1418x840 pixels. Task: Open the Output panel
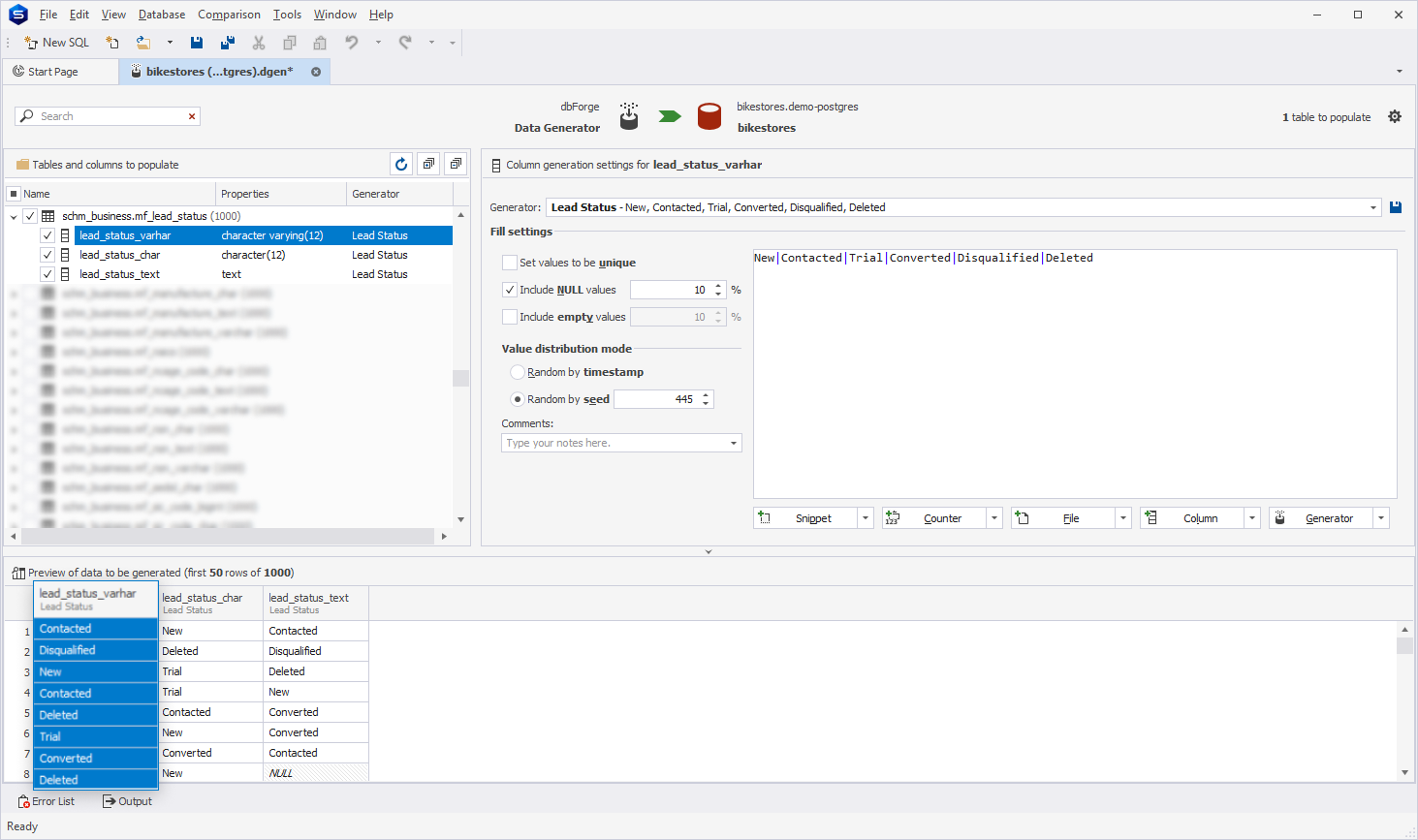pyautogui.click(x=128, y=801)
